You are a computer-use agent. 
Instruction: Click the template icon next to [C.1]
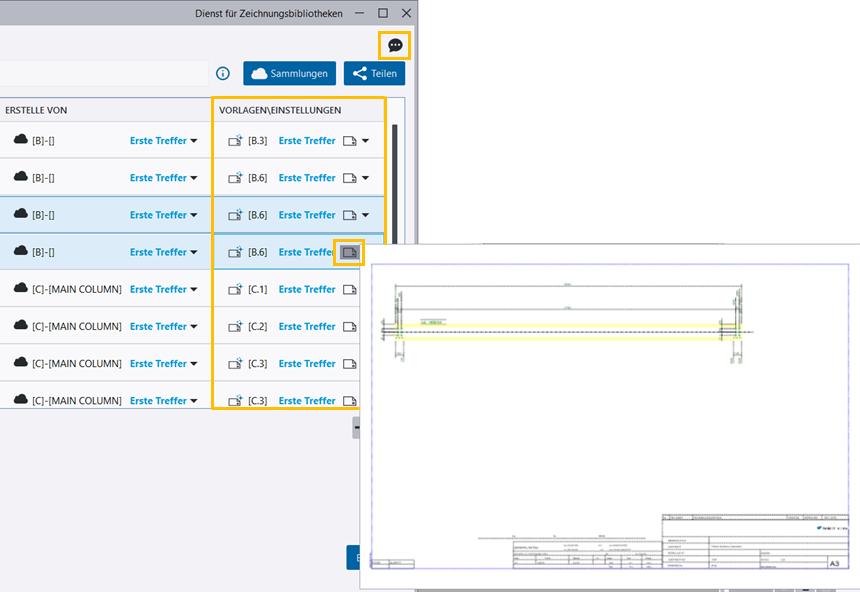coord(235,289)
